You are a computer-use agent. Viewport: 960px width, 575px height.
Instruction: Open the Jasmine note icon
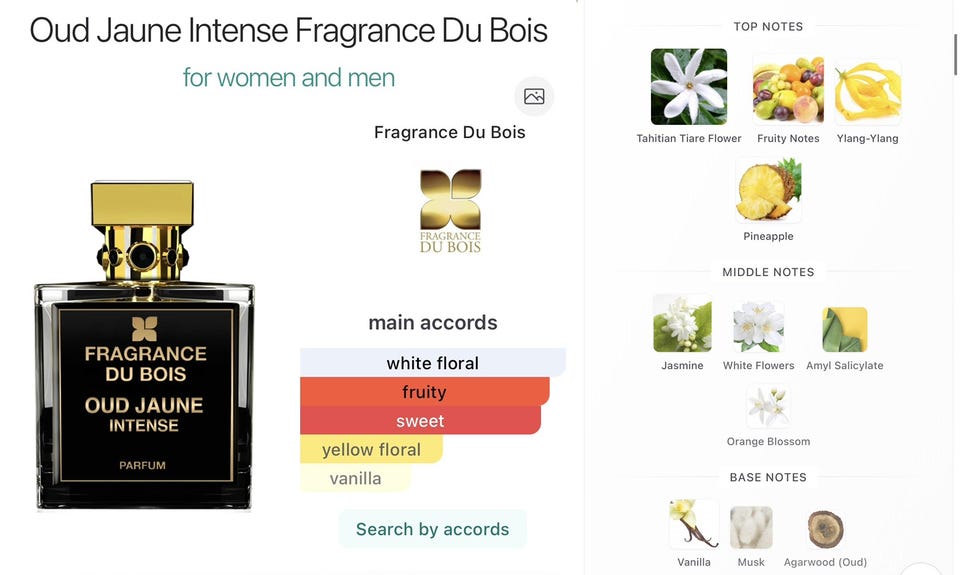[682, 323]
